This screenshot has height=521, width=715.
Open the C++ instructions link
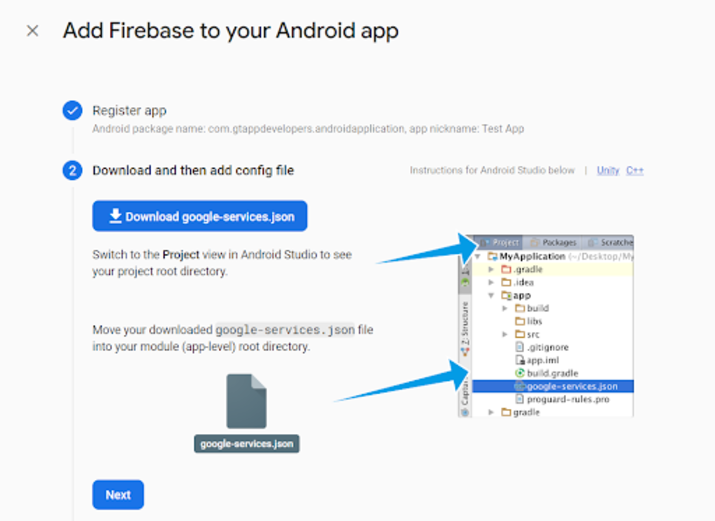[x=635, y=171]
